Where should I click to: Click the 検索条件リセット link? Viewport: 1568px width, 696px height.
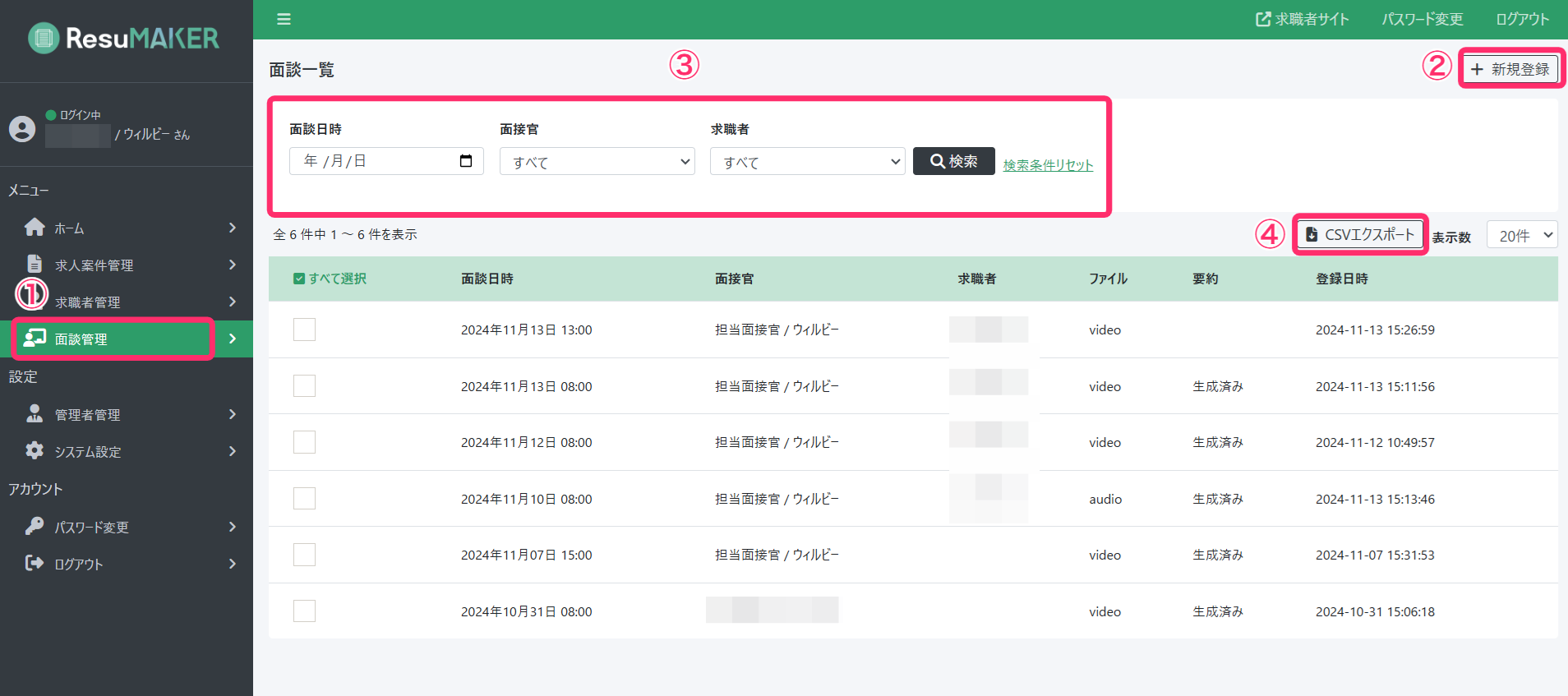(x=1048, y=165)
